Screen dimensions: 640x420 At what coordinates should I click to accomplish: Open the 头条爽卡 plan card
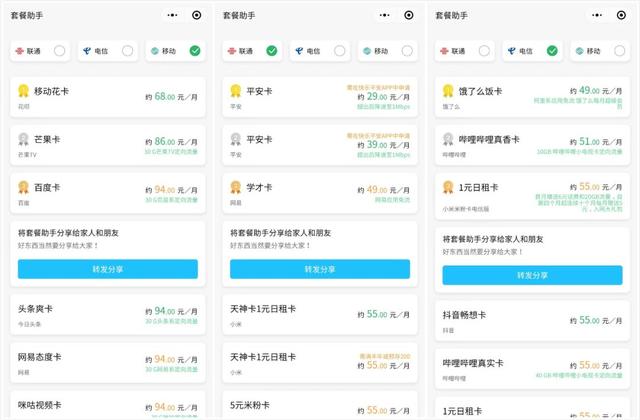point(108,314)
